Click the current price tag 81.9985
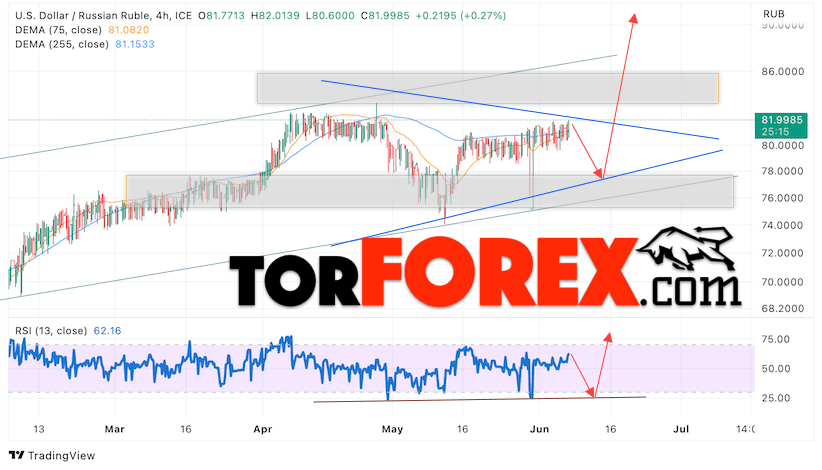822x470 pixels. 781,125
